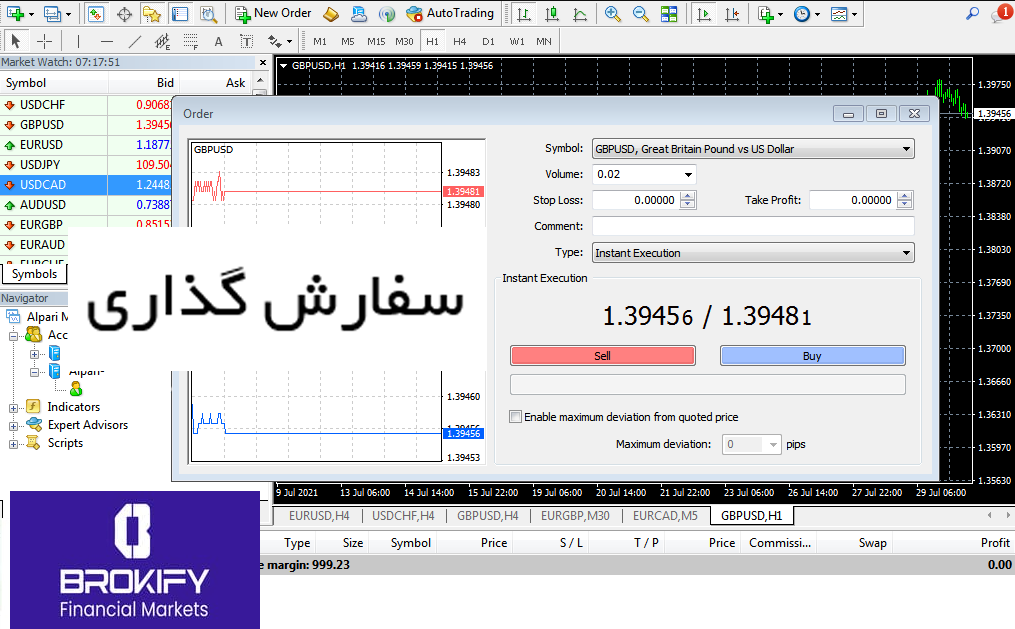Click the Comment input field

pyautogui.click(x=753, y=226)
